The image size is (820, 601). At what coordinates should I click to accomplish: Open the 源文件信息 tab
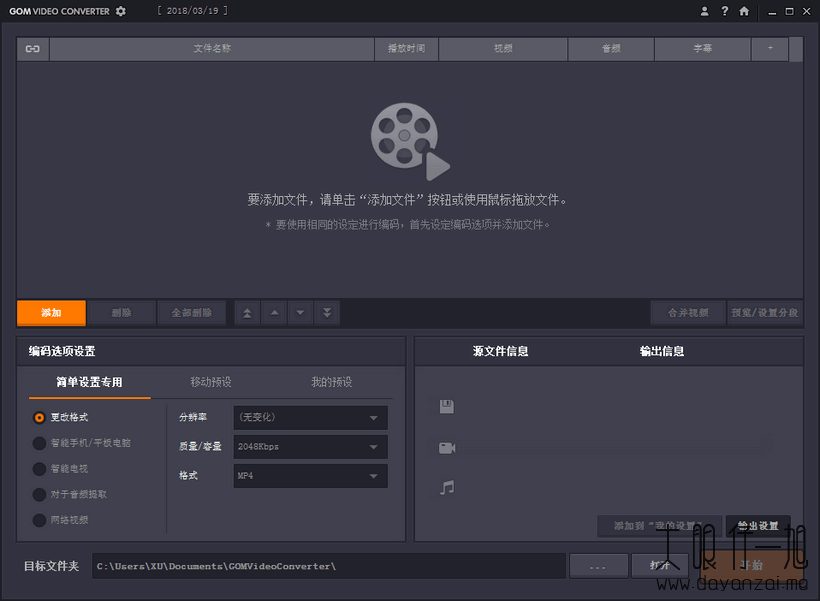point(500,351)
